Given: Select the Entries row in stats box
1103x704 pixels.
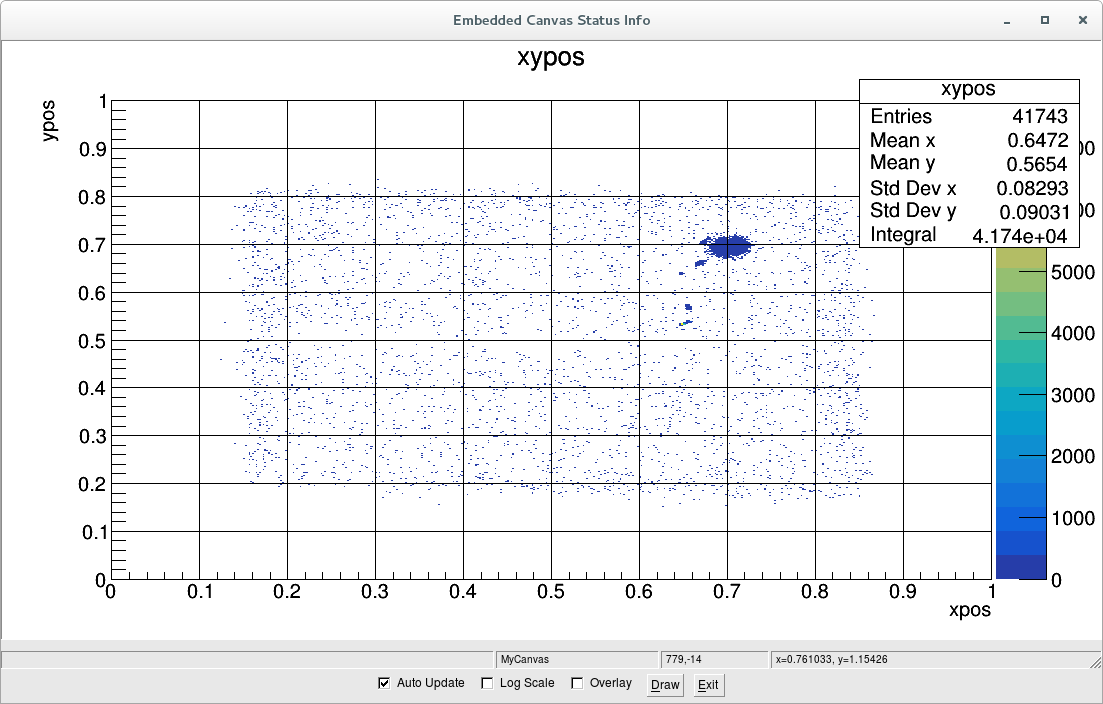Looking at the screenshot, I should point(968,117).
